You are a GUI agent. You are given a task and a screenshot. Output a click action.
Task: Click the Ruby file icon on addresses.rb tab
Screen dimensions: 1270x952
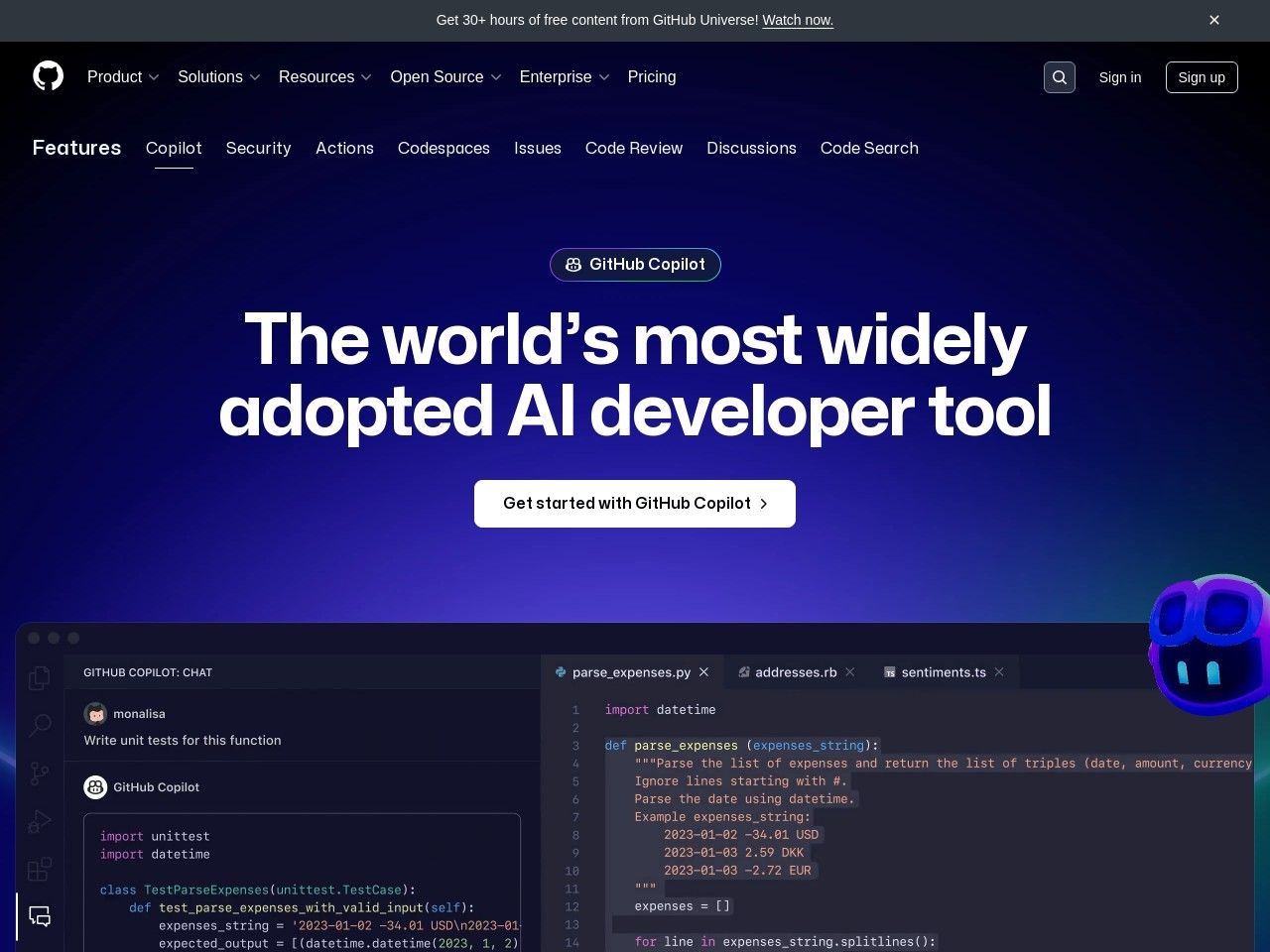pos(744,672)
